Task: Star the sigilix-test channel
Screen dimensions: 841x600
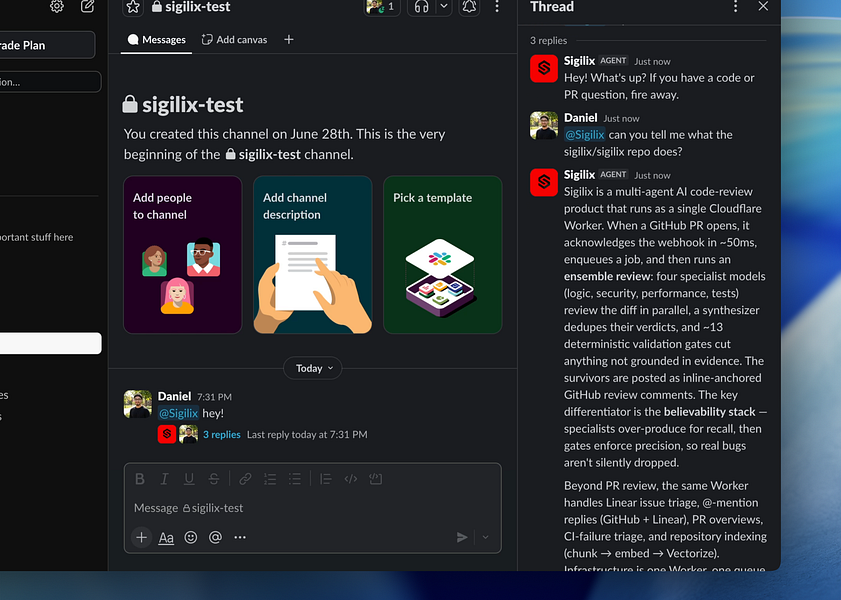Action: (133, 7)
